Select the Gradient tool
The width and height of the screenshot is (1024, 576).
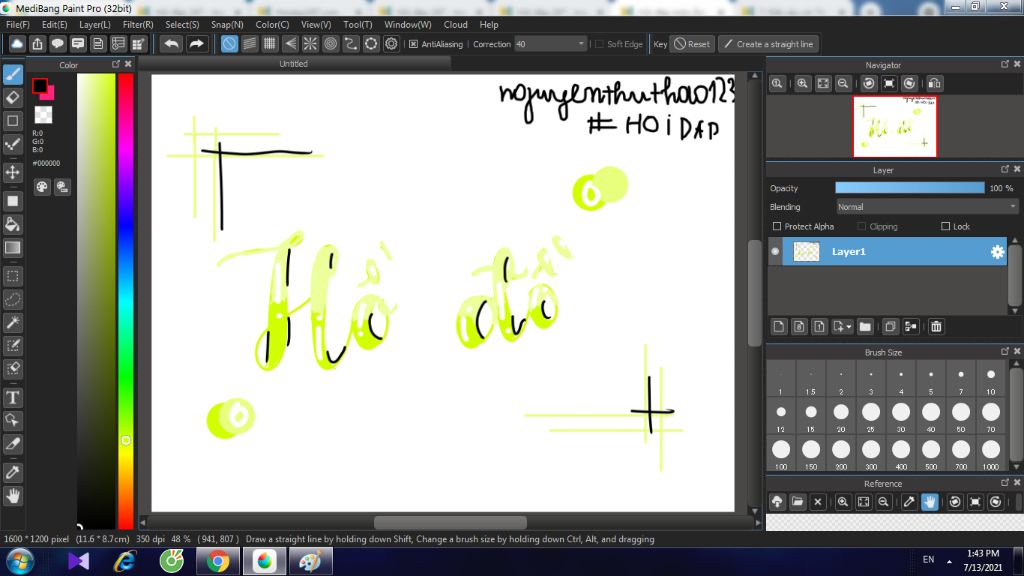[x=12, y=248]
